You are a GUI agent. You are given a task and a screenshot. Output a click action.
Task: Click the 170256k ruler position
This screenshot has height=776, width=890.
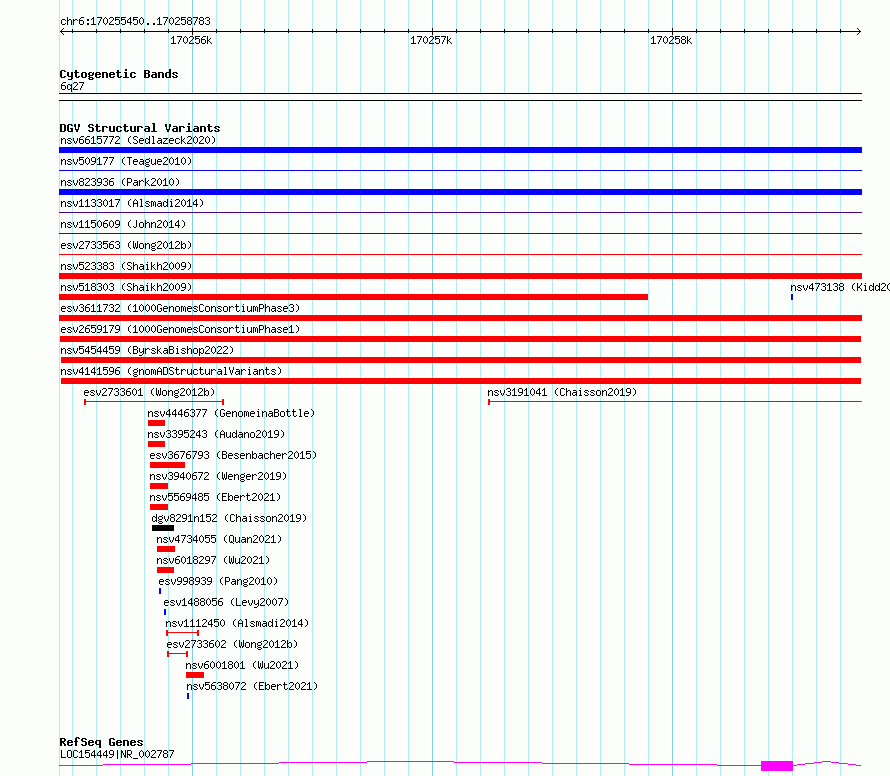pyautogui.click(x=191, y=40)
